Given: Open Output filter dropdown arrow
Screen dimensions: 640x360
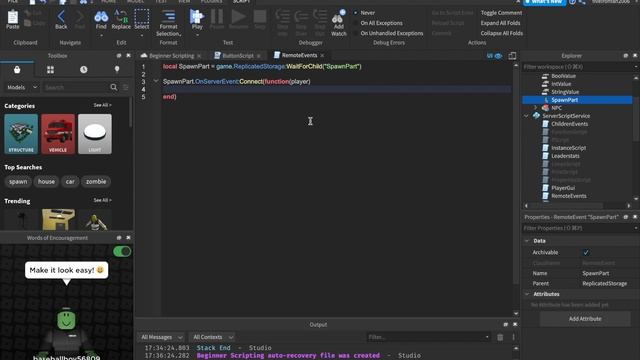Looking at the screenshot, I should tap(487, 337).
